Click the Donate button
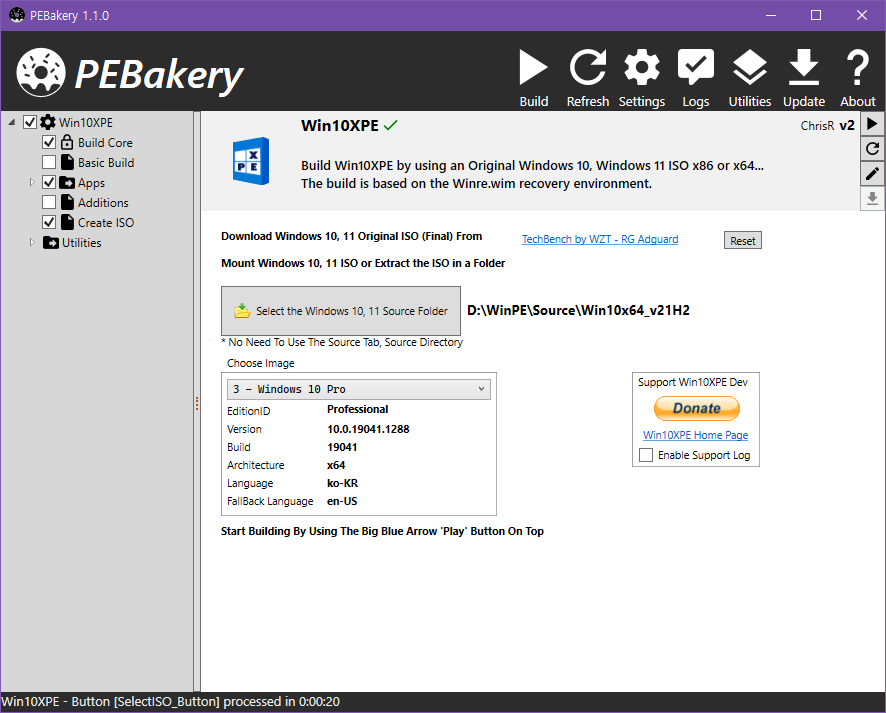 click(697, 408)
